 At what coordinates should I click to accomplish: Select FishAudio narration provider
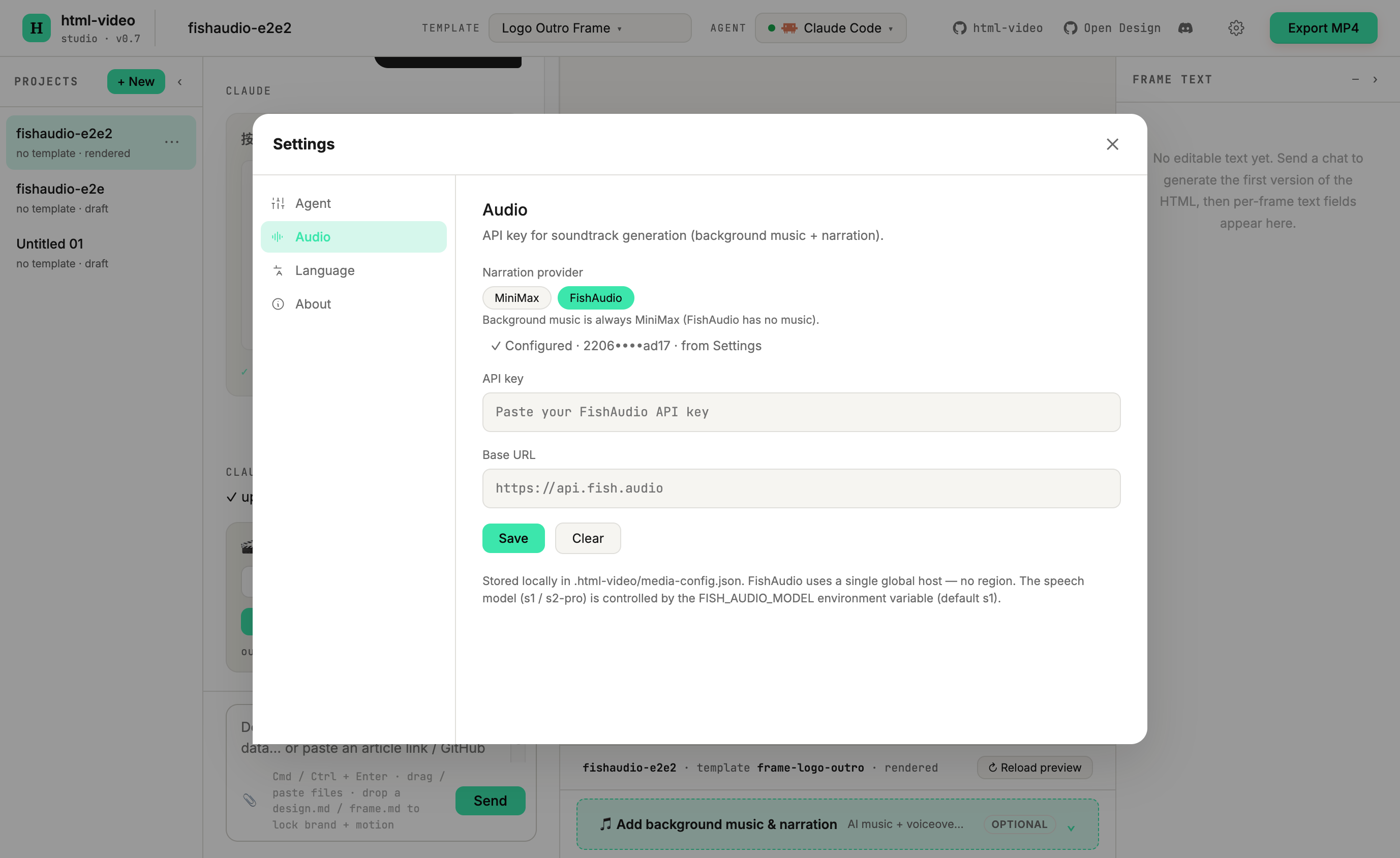point(595,298)
